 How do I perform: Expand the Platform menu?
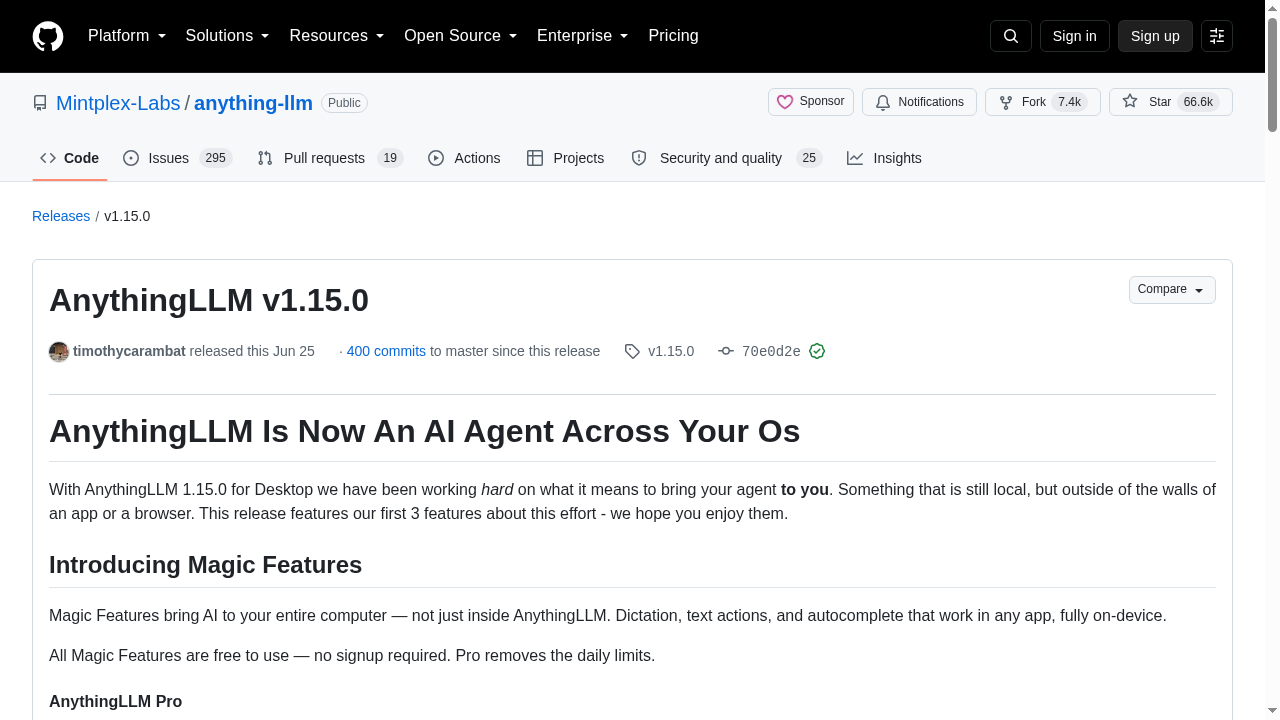click(x=127, y=36)
